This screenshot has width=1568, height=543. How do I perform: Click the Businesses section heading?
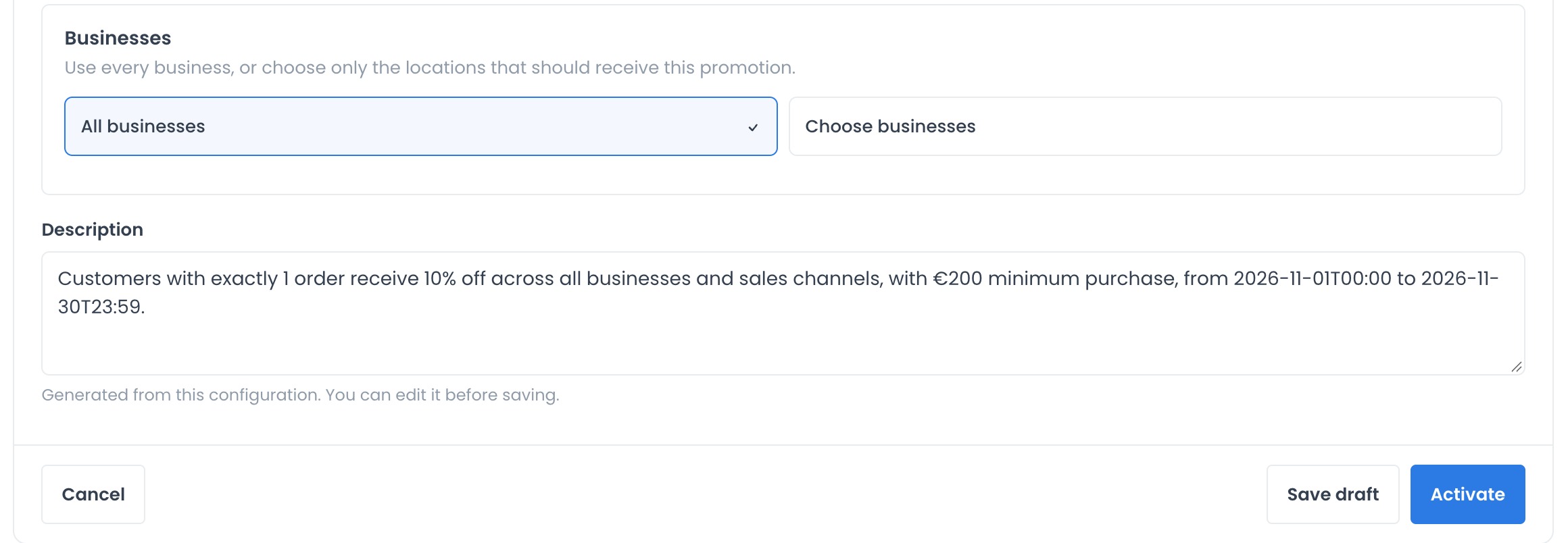[118, 38]
